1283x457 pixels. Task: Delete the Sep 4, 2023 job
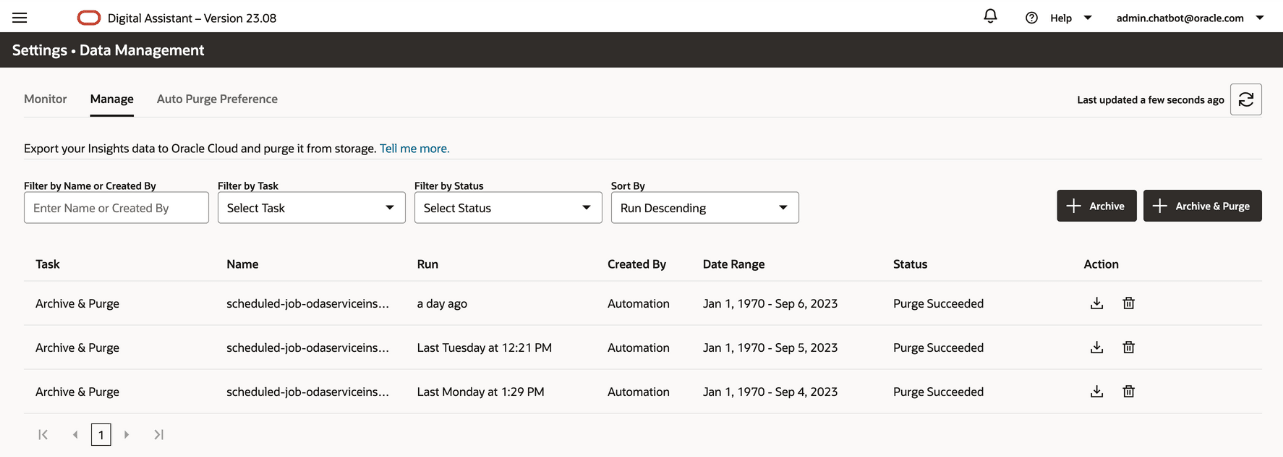(1128, 392)
